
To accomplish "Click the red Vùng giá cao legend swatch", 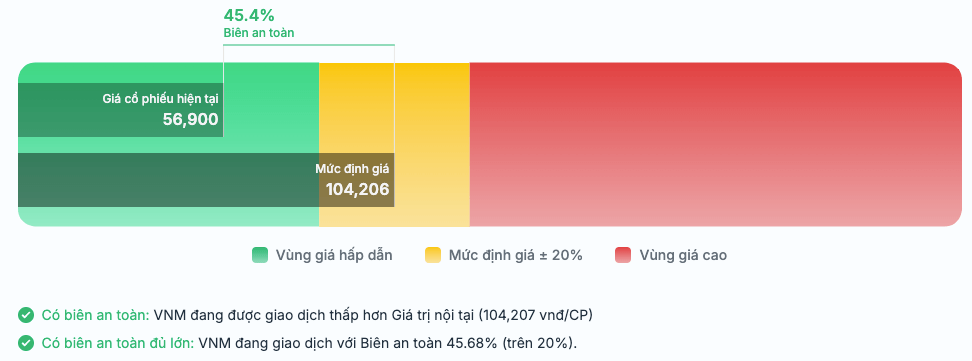I will [623, 255].
